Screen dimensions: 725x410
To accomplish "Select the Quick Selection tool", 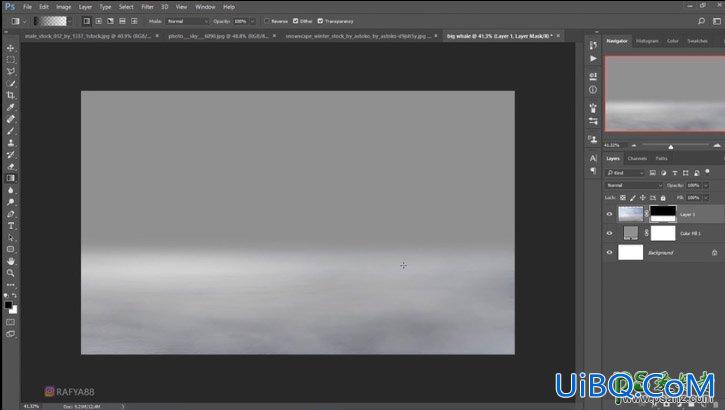I will (10, 83).
